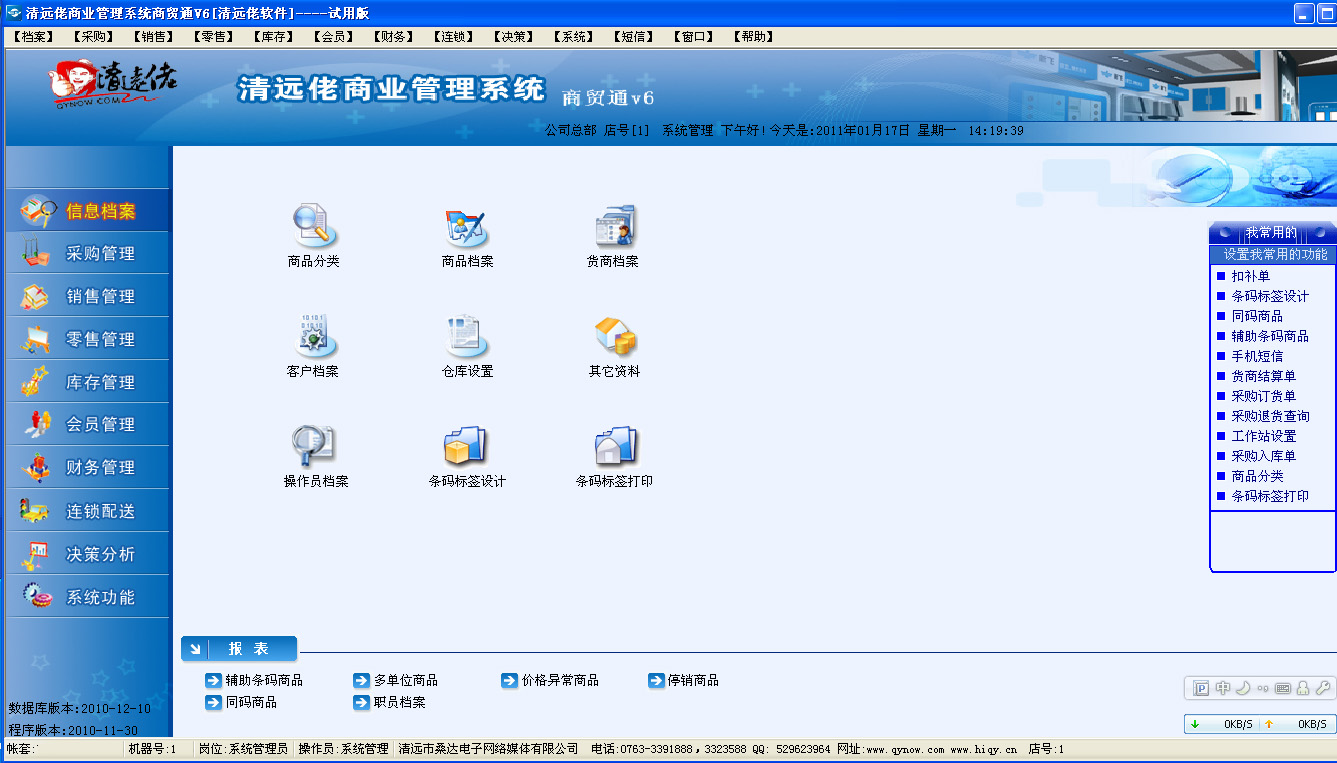1337x763 pixels.
Task: Open the 【财务】 menu
Action: tap(392, 37)
